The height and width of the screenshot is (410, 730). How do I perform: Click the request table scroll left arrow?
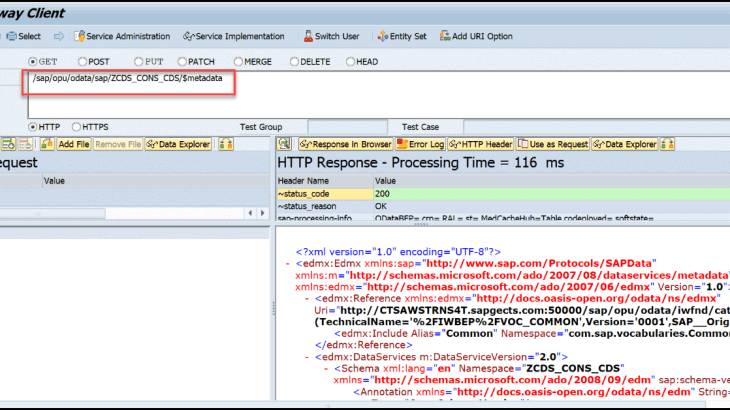(250, 213)
